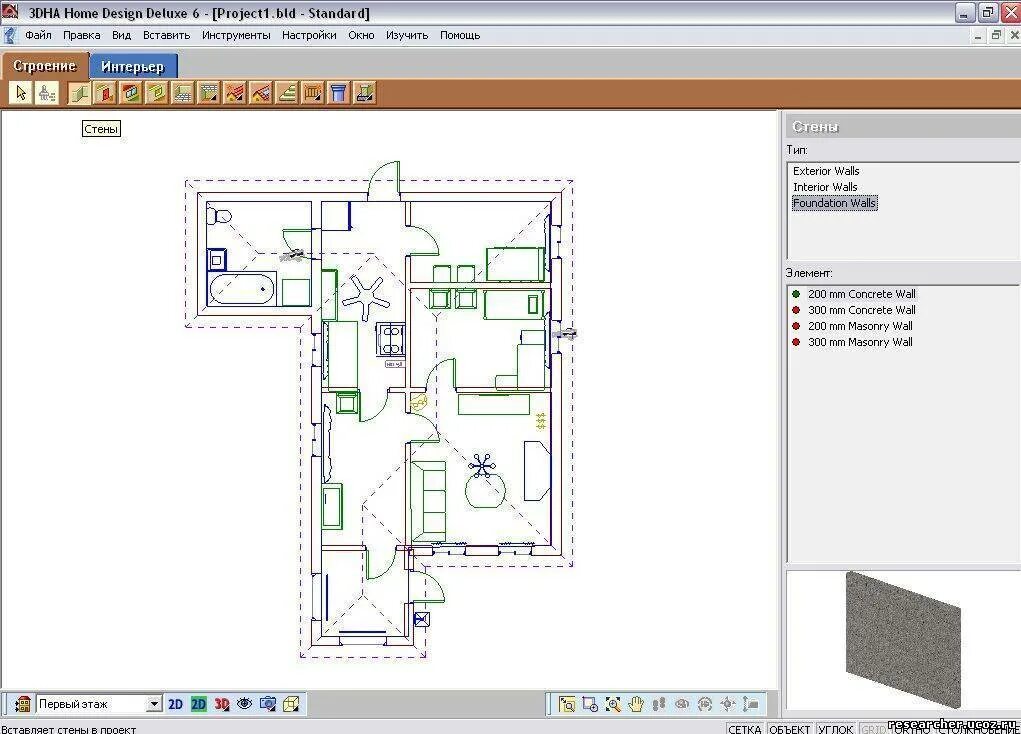Select the arrow pointer selection tool
This screenshot has height=734, width=1021.
click(x=21, y=93)
